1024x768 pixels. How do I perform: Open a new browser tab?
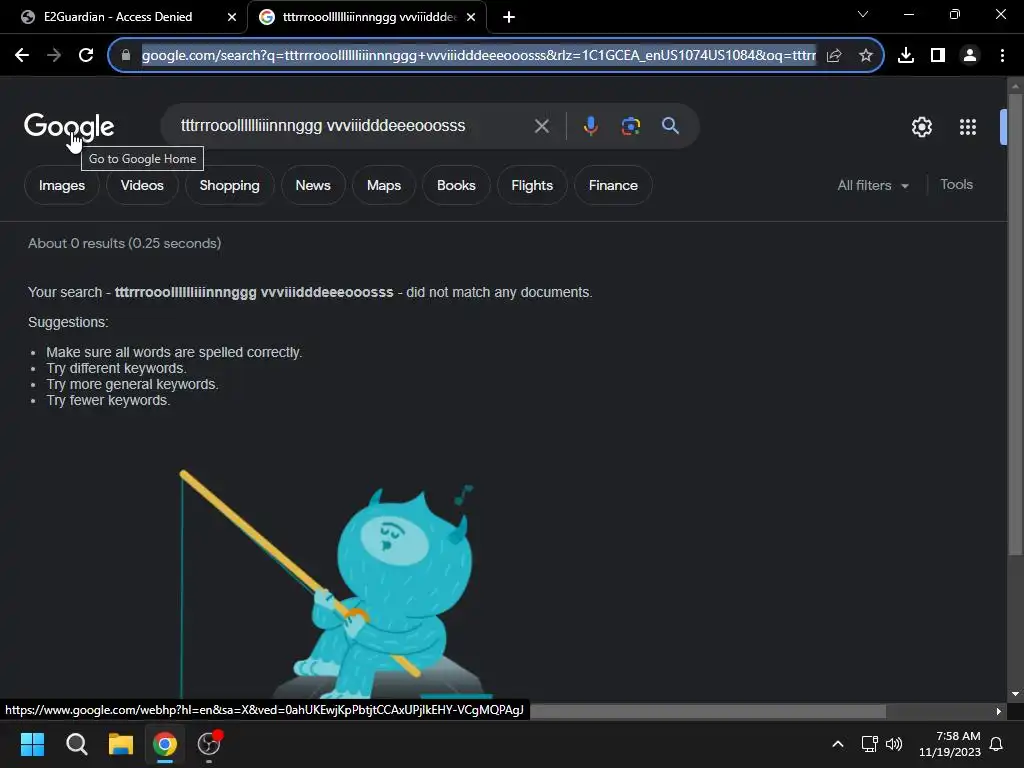[x=509, y=17]
